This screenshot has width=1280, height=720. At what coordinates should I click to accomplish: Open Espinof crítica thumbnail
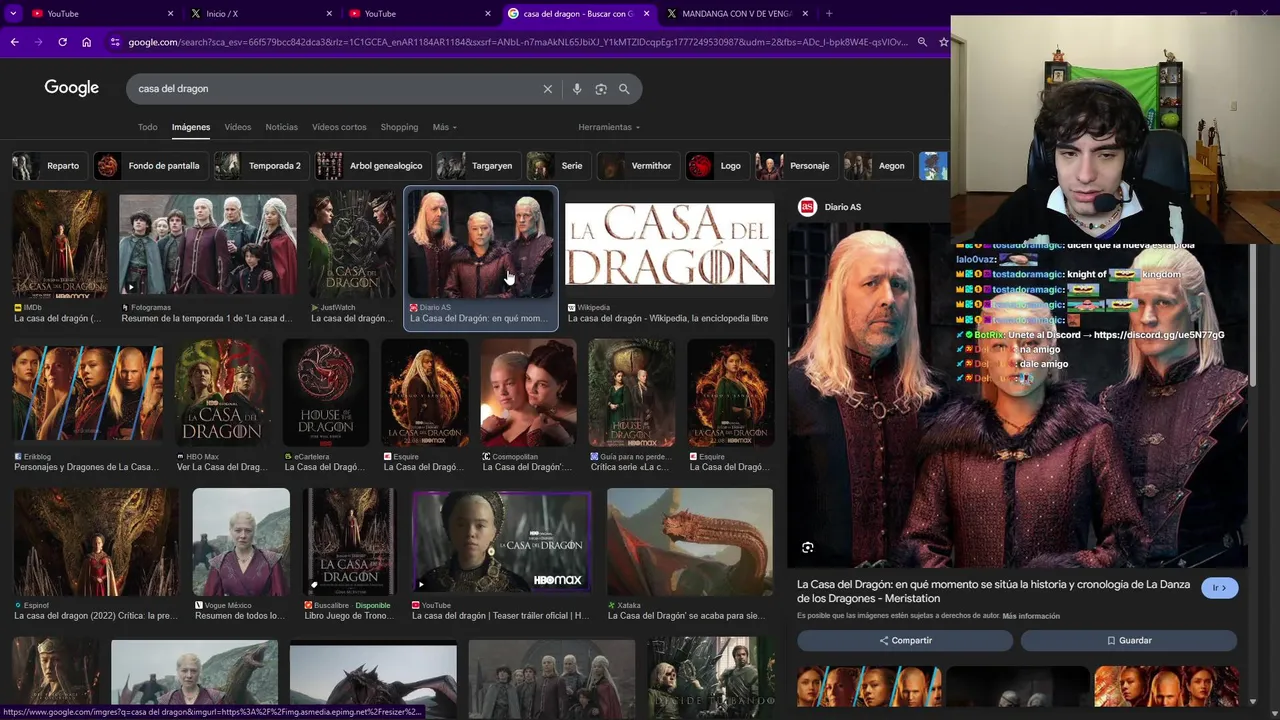coord(96,542)
